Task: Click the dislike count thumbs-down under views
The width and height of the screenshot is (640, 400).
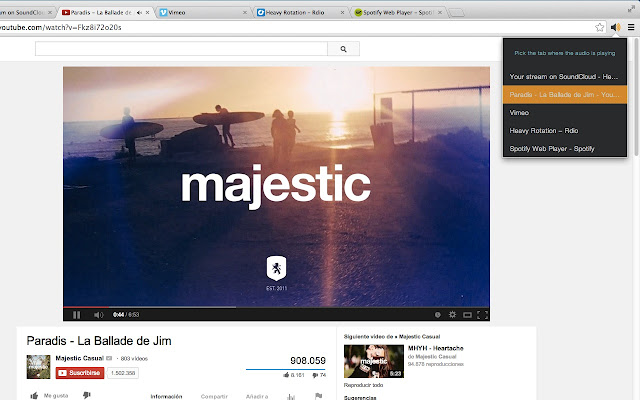Action: pos(319,375)
